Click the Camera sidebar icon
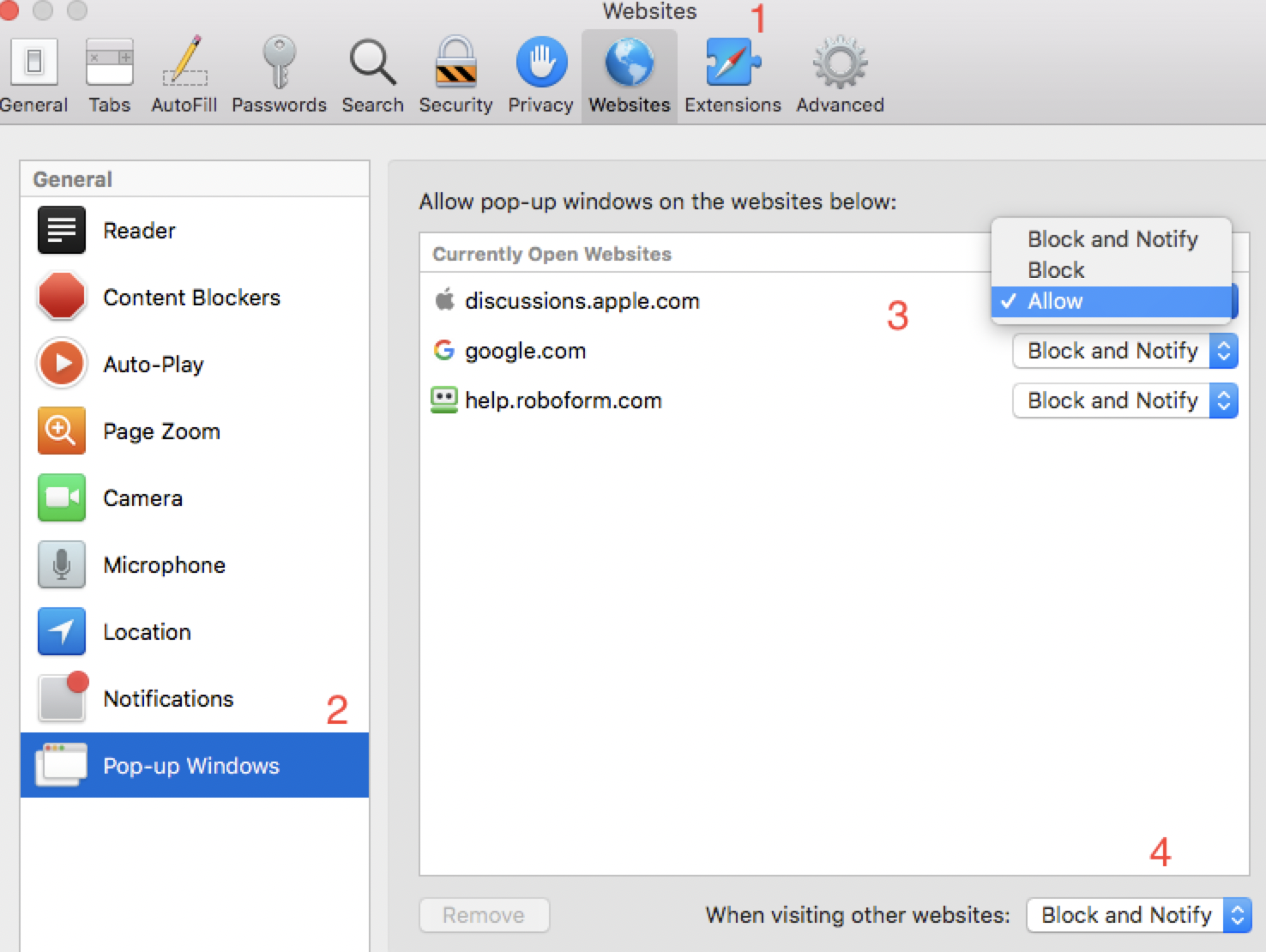 click(62, 497)
